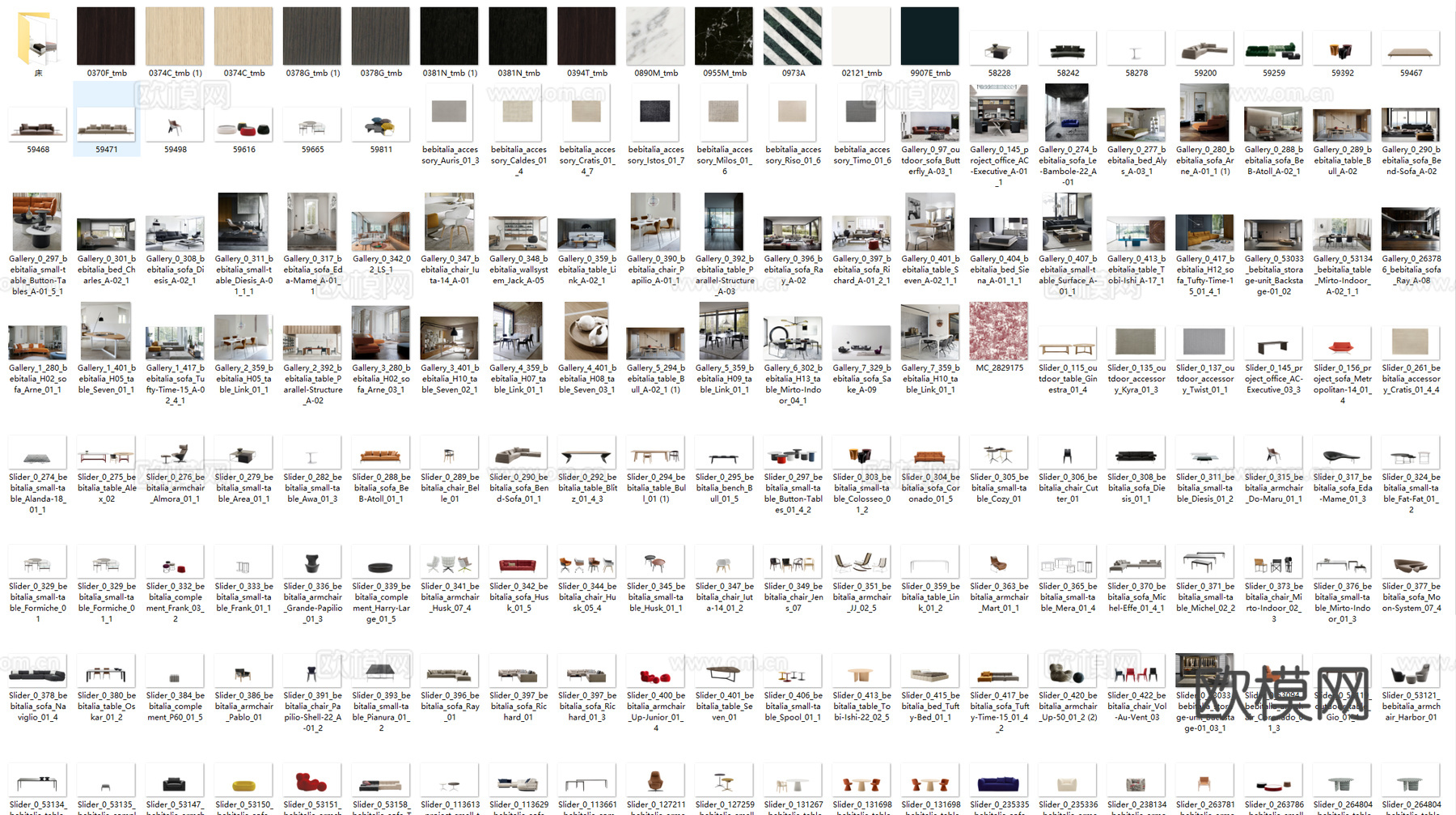Screen dimensions: 1456x815
Task: Select the 0370F_tmb dark wood texture
Action: point(107,36)
